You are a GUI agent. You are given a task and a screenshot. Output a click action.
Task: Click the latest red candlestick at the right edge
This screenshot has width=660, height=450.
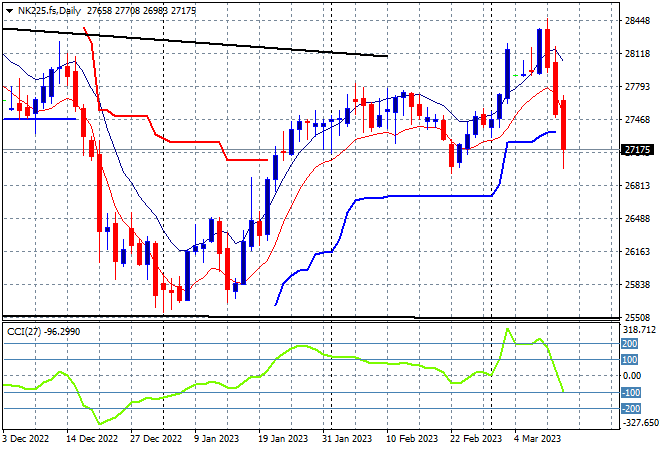coord(563,125)
